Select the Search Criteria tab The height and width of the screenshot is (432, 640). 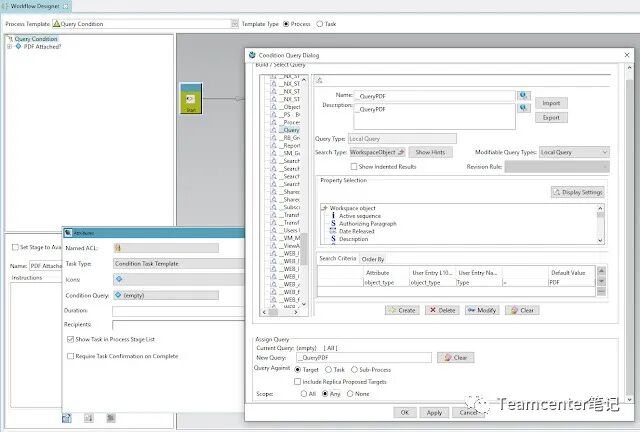[338, 259]
